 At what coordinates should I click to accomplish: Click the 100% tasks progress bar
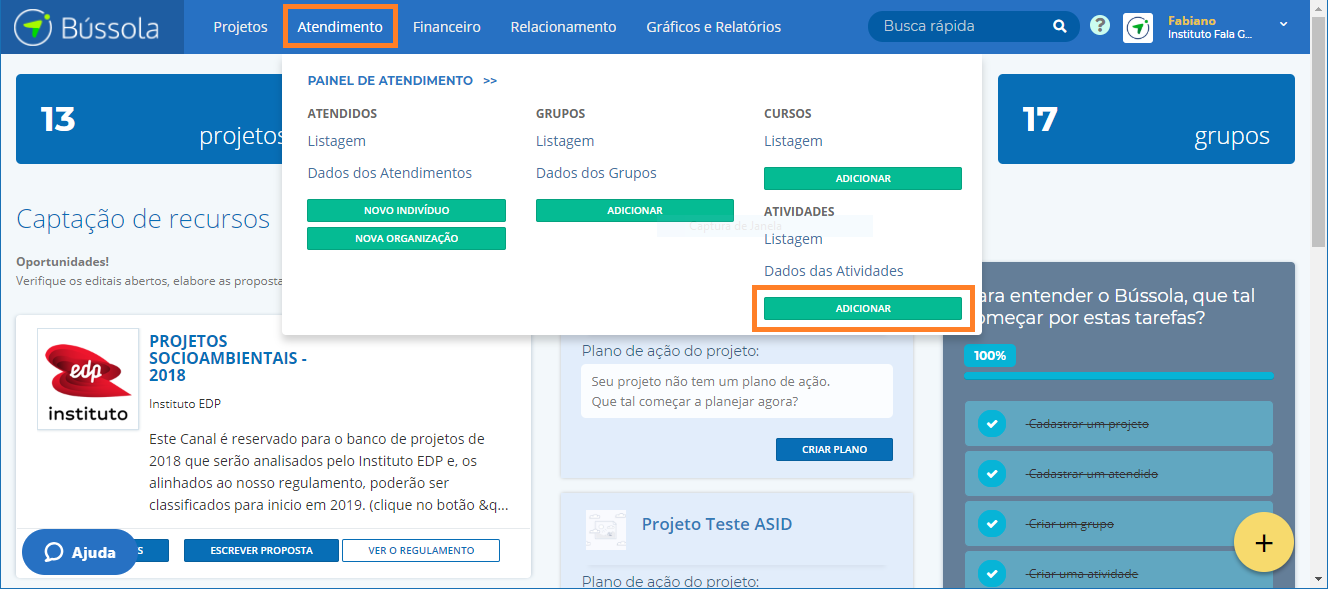coord(1118,375)
